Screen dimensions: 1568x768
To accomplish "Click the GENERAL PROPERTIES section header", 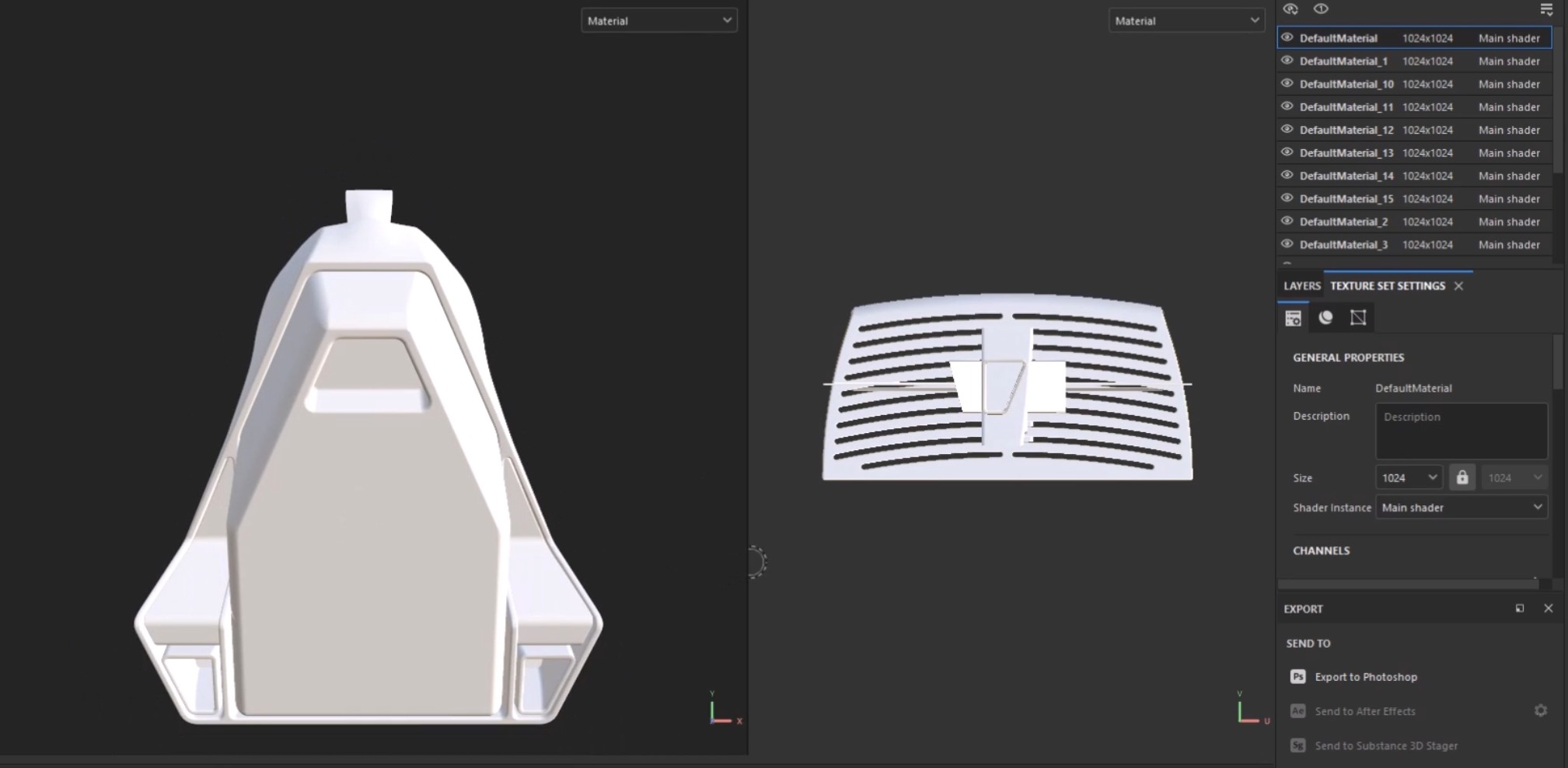I will click(x=1348, y=358).
